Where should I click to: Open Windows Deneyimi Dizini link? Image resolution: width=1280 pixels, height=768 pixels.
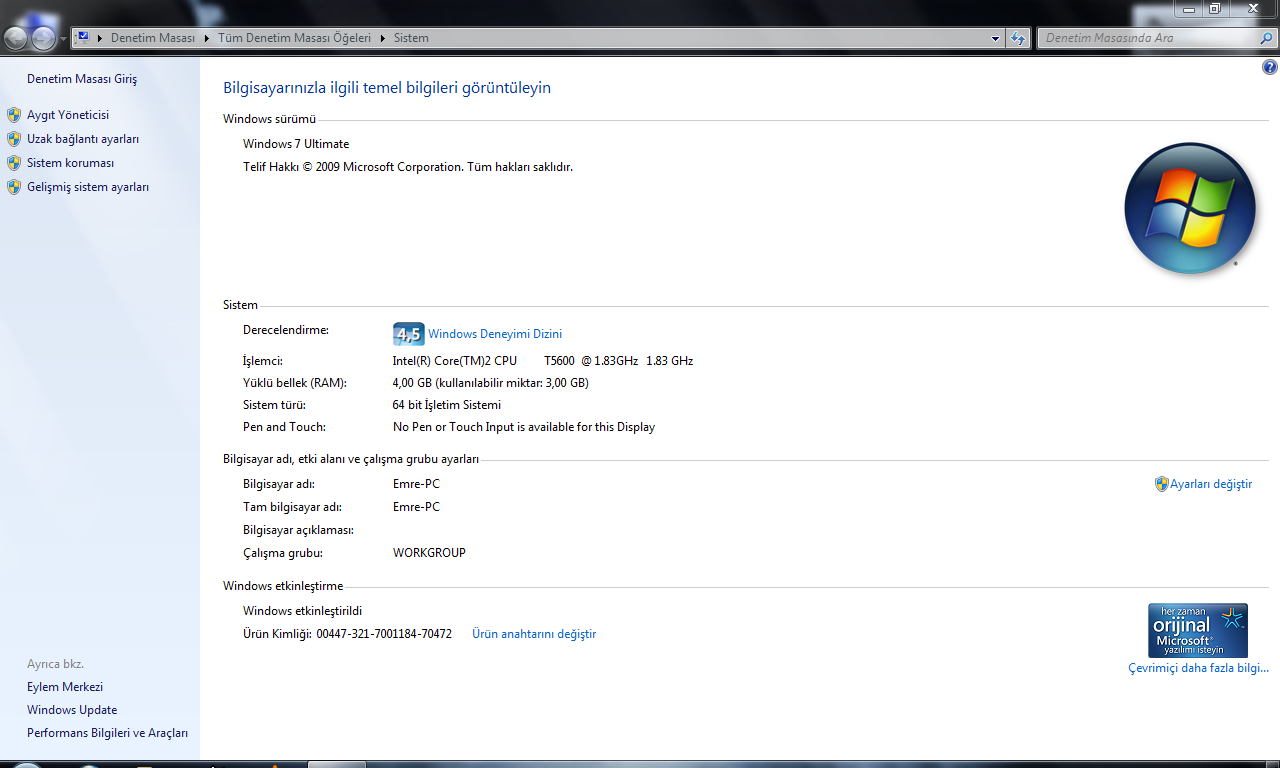click(x=495, y=334)
